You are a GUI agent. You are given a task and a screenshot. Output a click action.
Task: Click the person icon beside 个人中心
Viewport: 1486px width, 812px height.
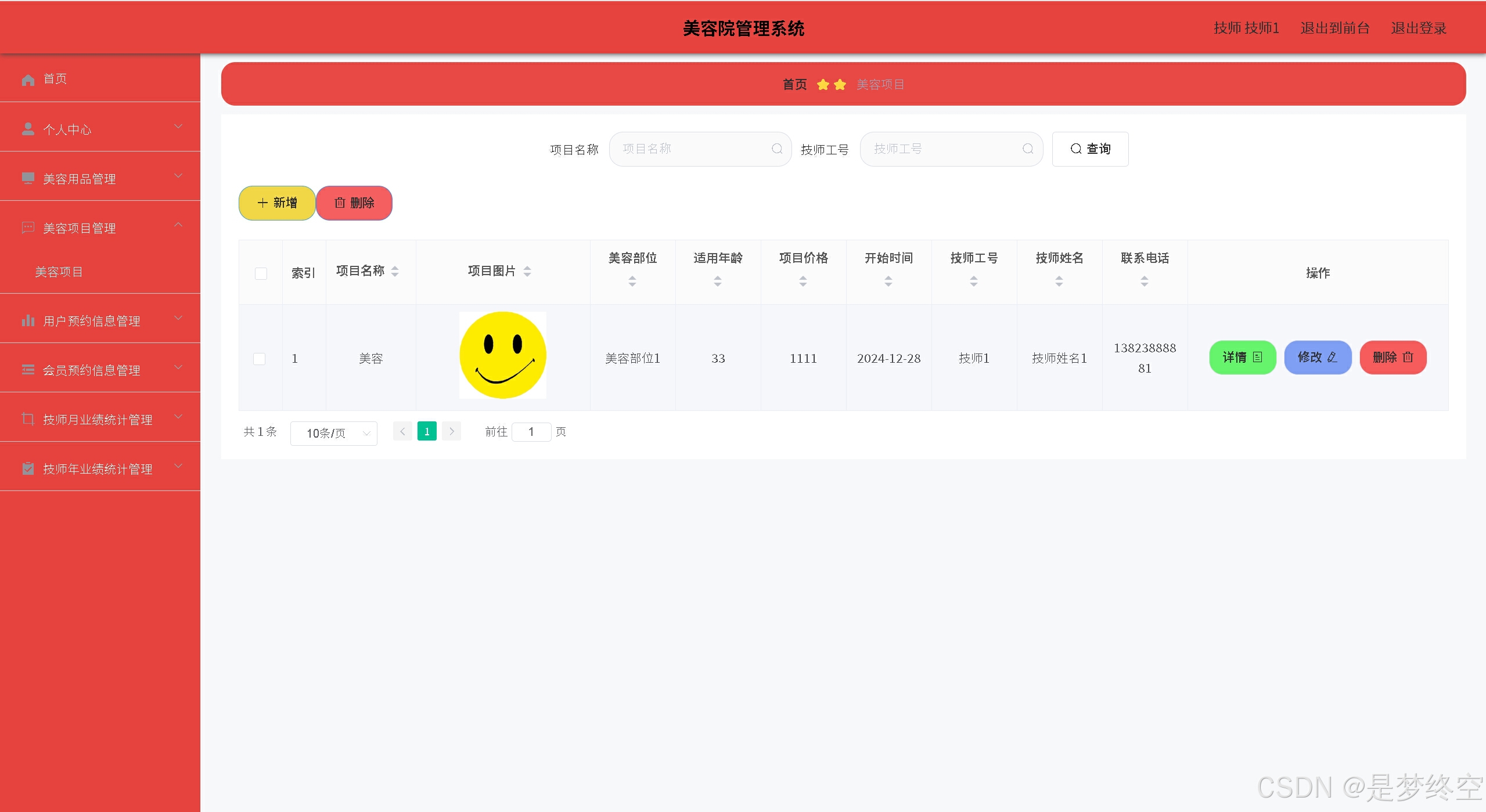tap(28, 129)
